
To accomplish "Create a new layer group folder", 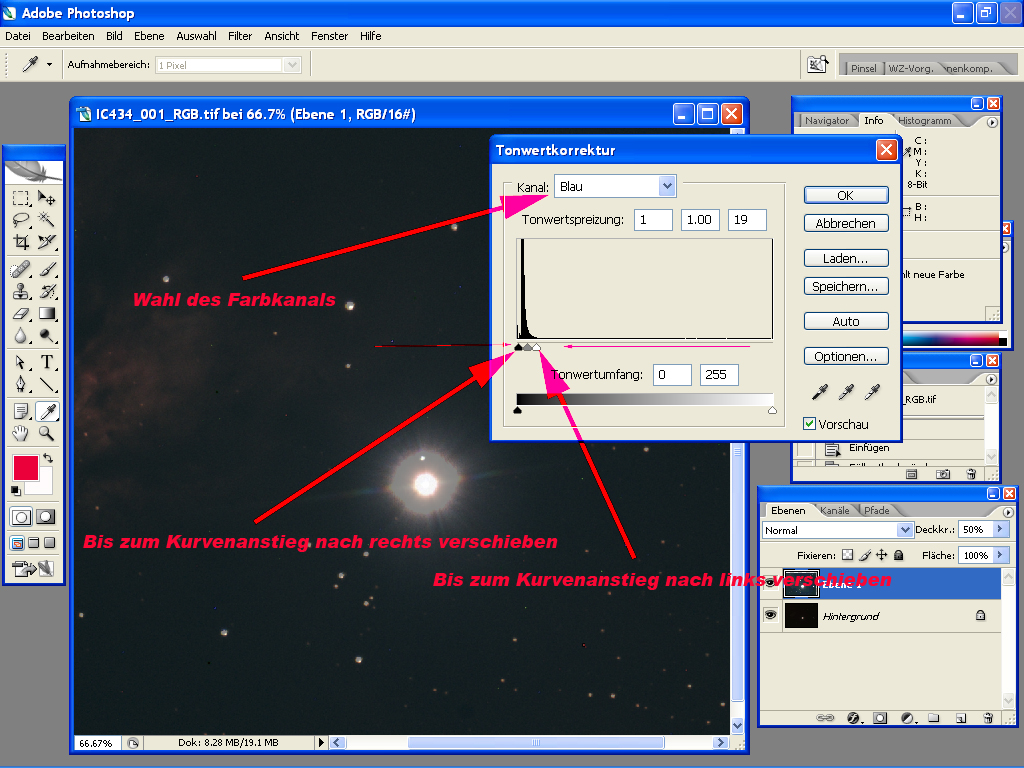I will click(x=934, y=718).
